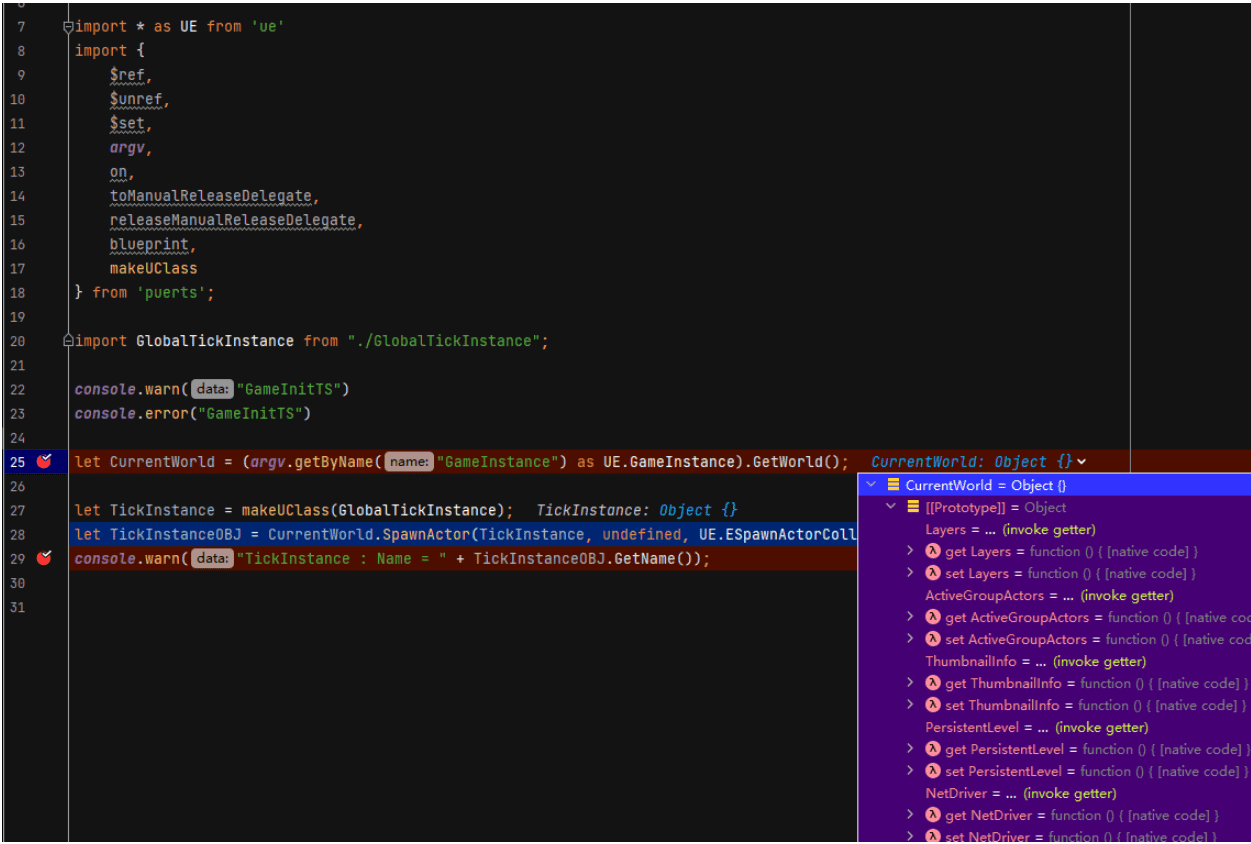Click the inline hint 'TickInstance: Object {}'
This screenshot has width=1251, height=844.
pyautogui.click(x=637, y=510)
